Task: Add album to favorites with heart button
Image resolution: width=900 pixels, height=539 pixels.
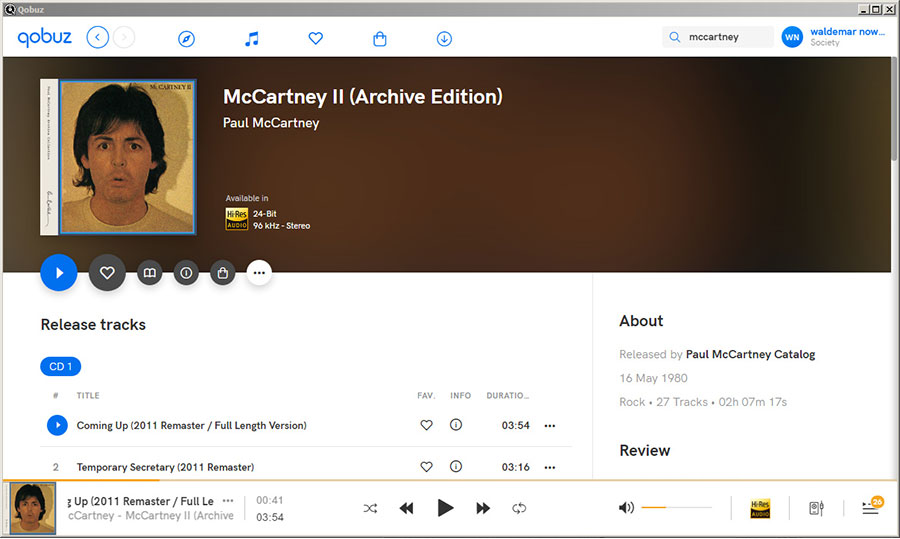Action: pos(107,273)
